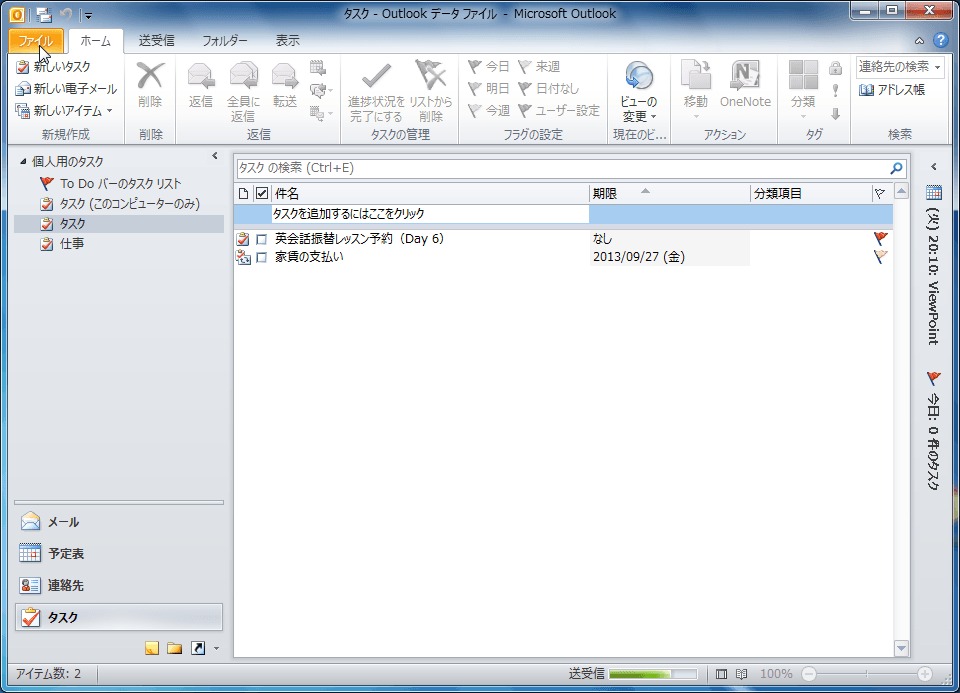Click the search magnifier icon
Screen dimensions: 960x693
(896, 168)
